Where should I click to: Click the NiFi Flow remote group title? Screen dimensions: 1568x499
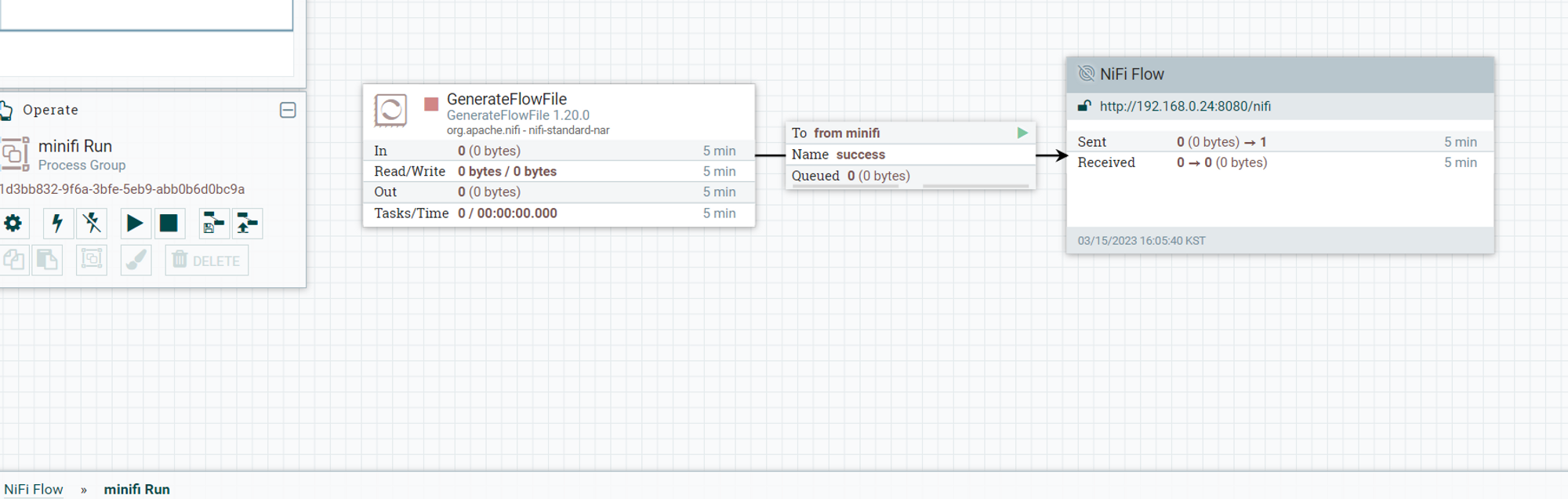(x=1132, y=74)
